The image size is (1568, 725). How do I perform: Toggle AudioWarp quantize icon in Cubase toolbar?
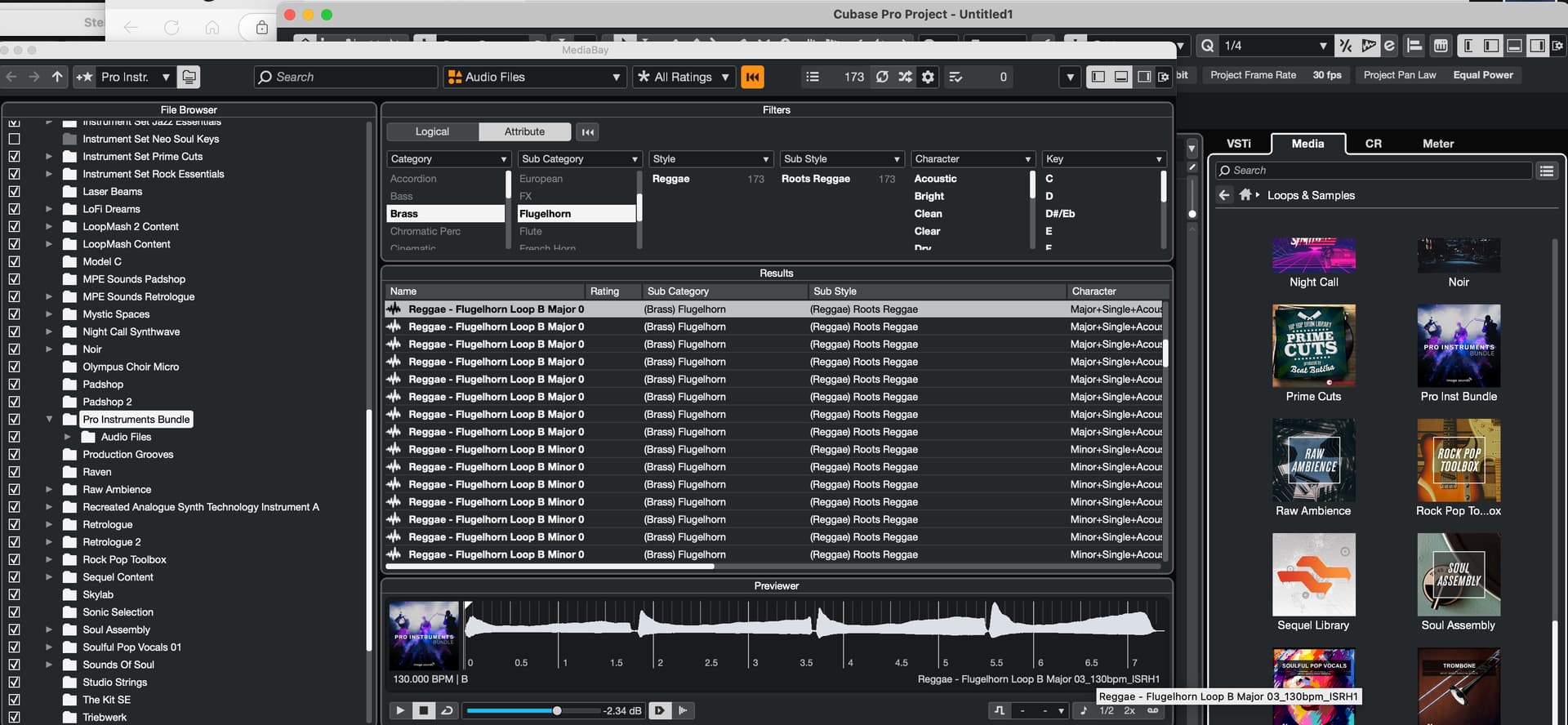point(1369,46)
